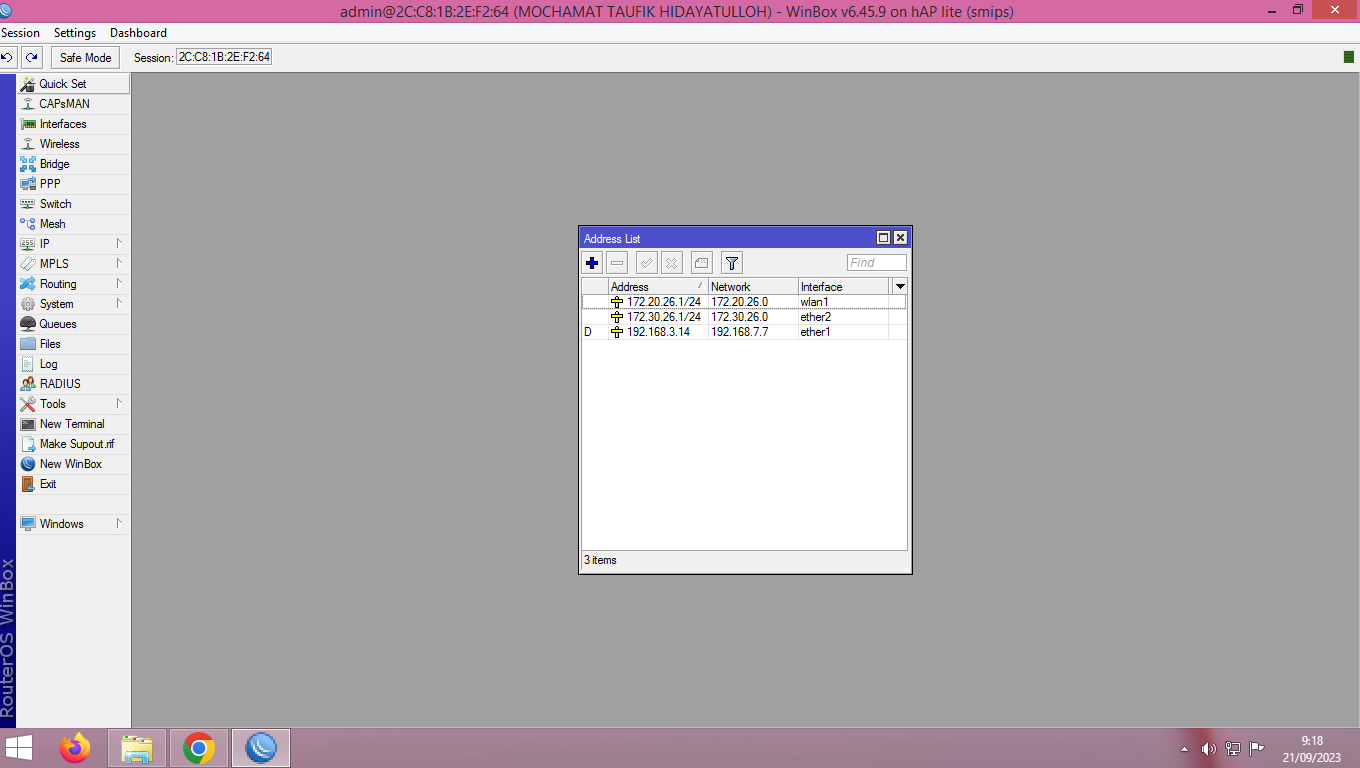Open the Dashboard menu
Viewport: 1360px width, 768px height.
138,33
